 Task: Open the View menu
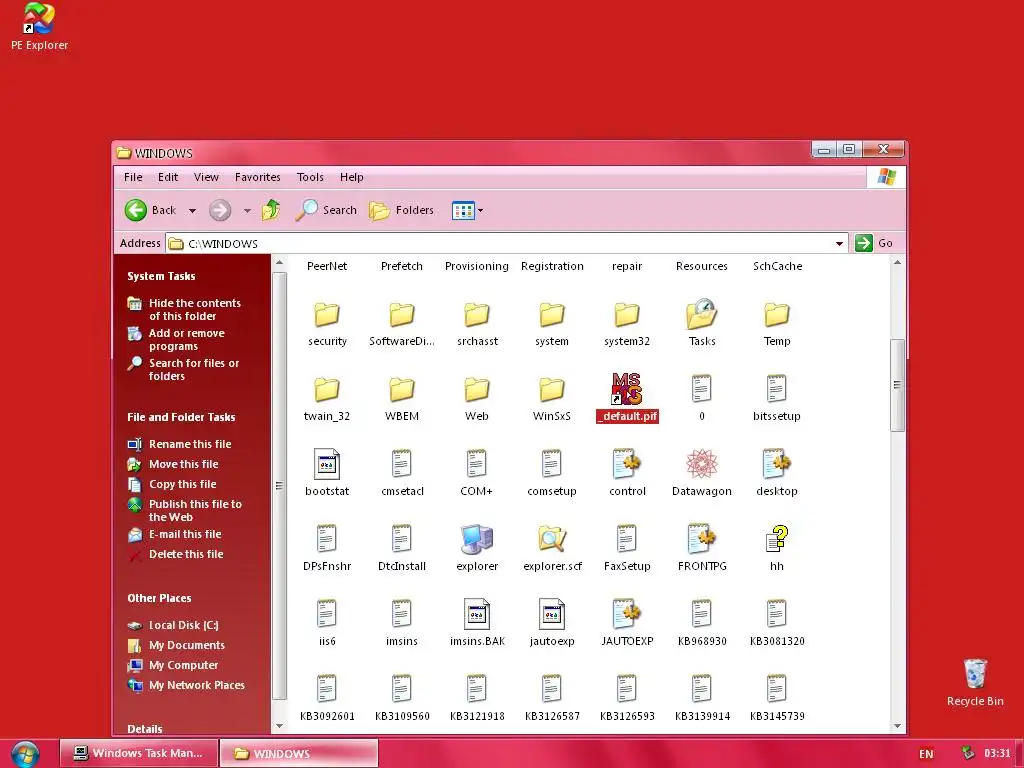(206, 177)
